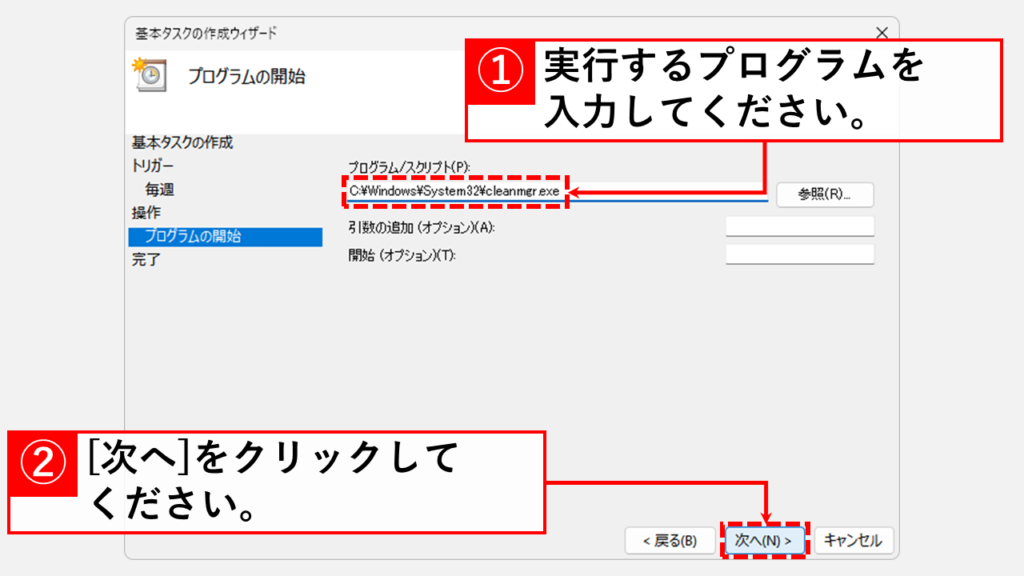Click the 開始 (オプション)(T): label

[402, 255]
